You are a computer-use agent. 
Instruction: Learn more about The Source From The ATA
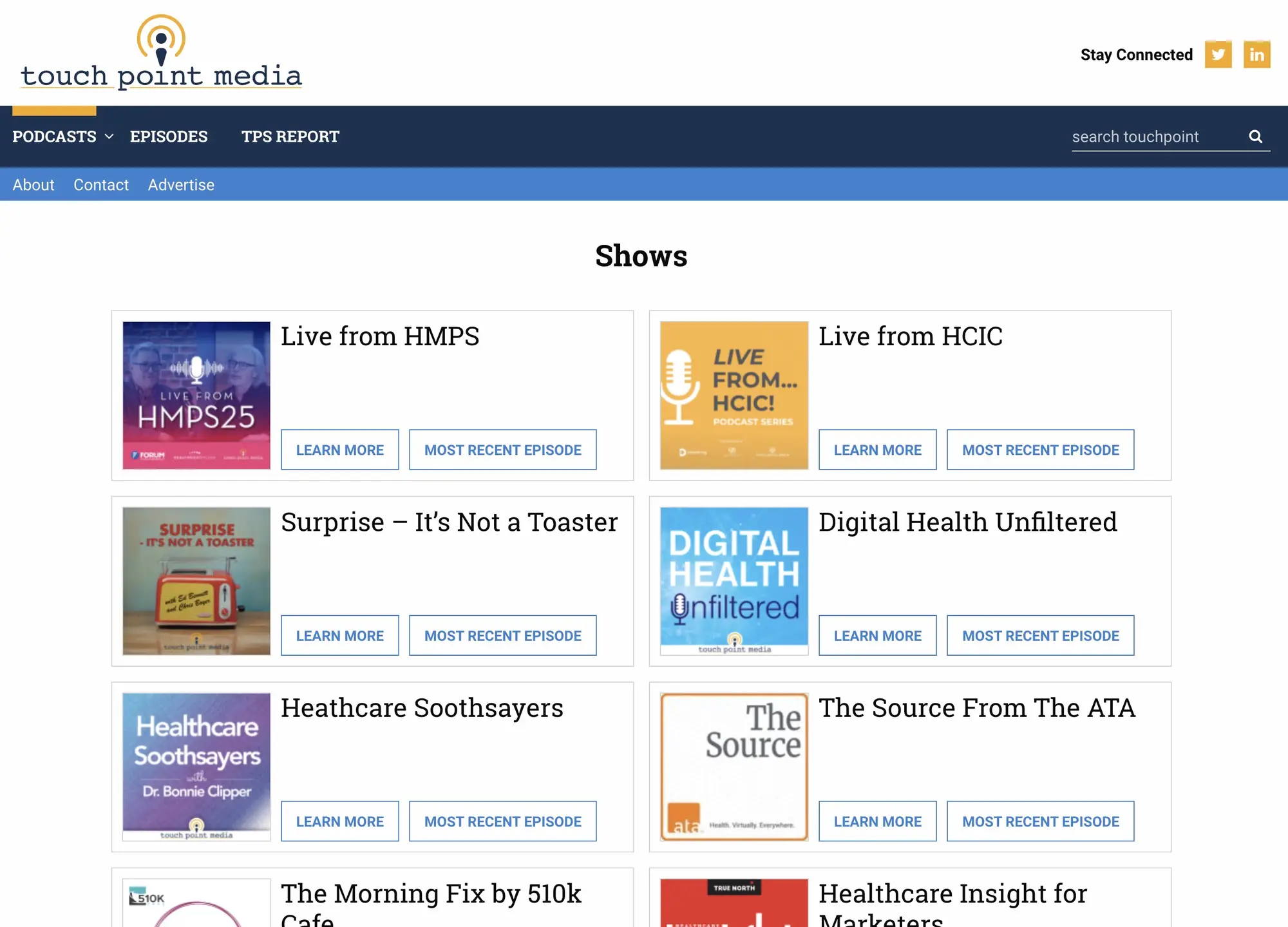tap(878, 821)
